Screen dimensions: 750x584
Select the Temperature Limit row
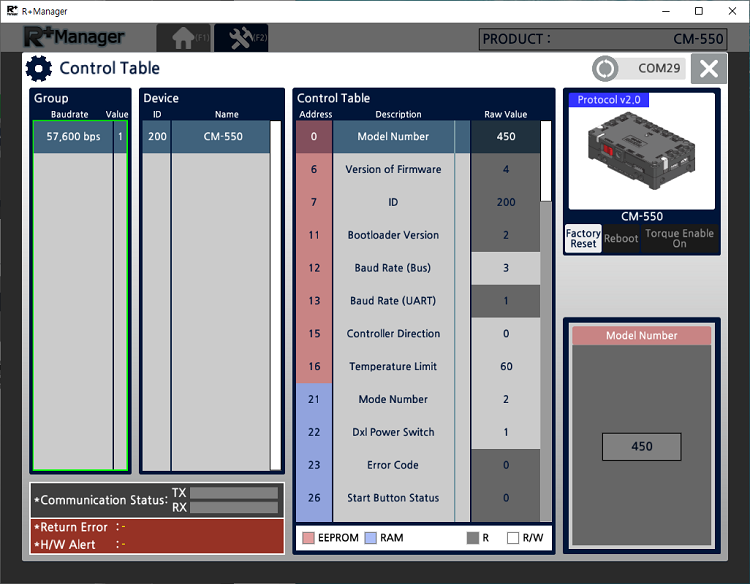pos(393,367)
